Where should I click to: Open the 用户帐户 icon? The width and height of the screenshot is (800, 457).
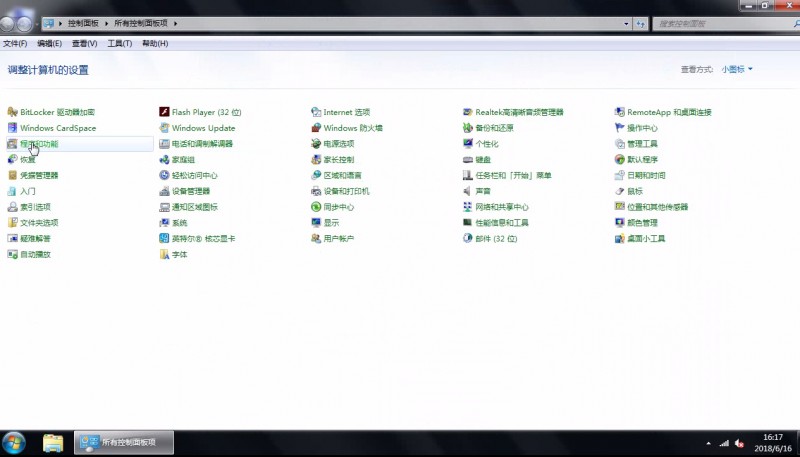316,239
